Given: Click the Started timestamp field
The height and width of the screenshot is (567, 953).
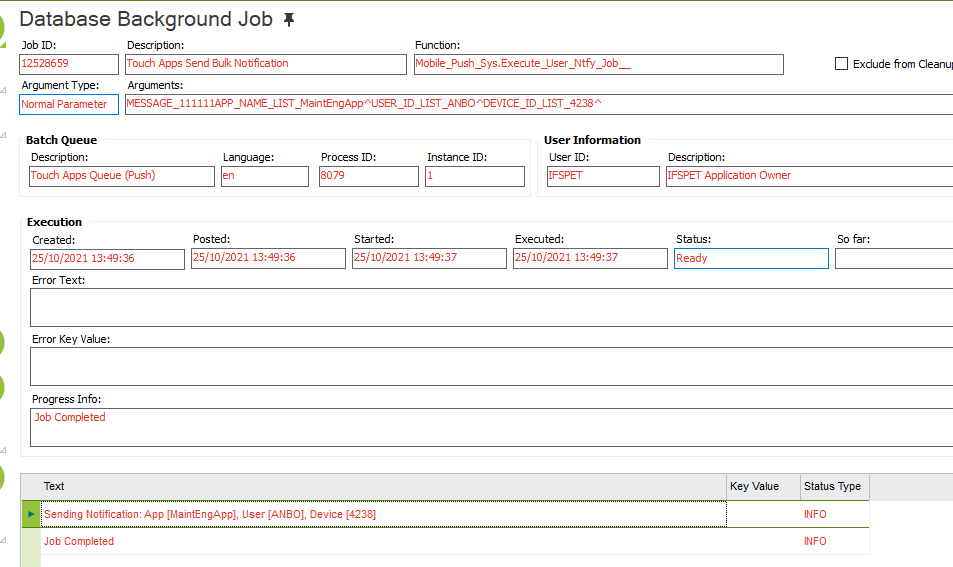Looking at the screenshot, I should 429,258.
